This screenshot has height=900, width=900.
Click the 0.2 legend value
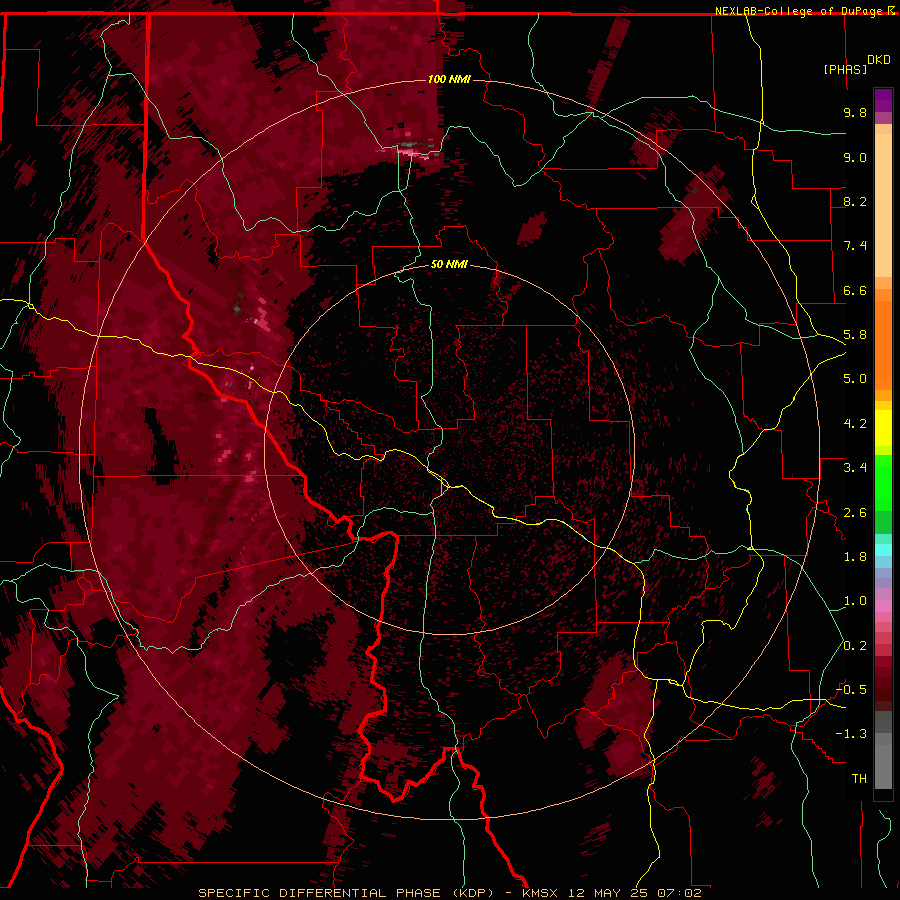(855, 646)
